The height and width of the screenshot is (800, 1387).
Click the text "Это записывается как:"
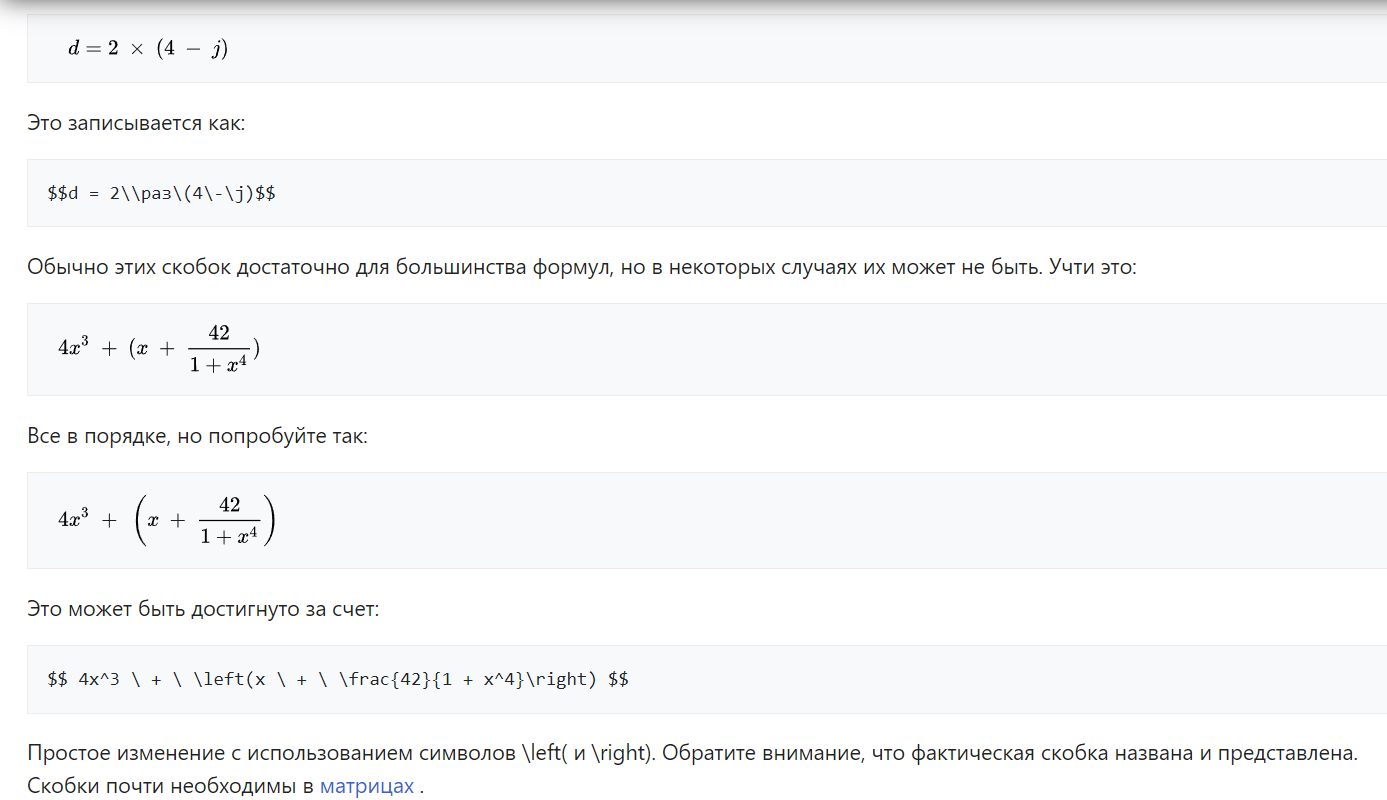coord(135,124)
